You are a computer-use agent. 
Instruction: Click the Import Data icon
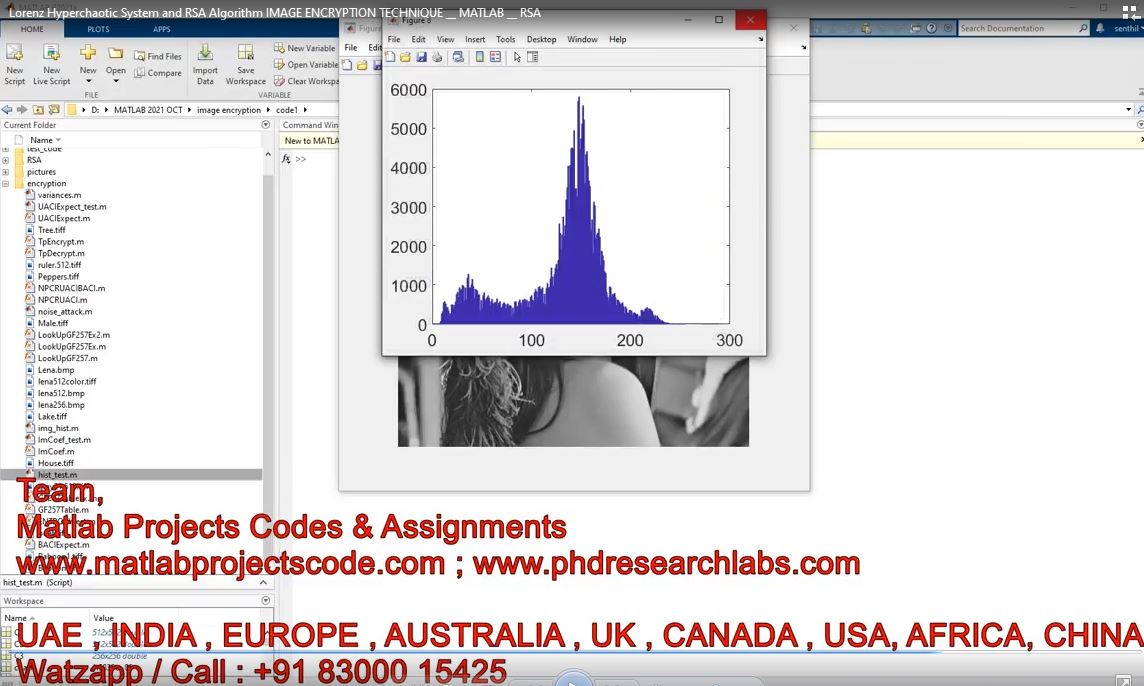[x=205, y=53]
